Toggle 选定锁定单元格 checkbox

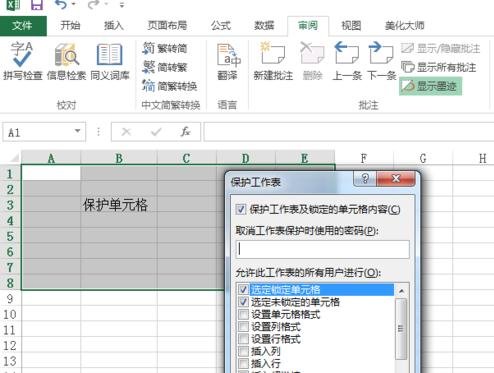(x=243, y=289)
